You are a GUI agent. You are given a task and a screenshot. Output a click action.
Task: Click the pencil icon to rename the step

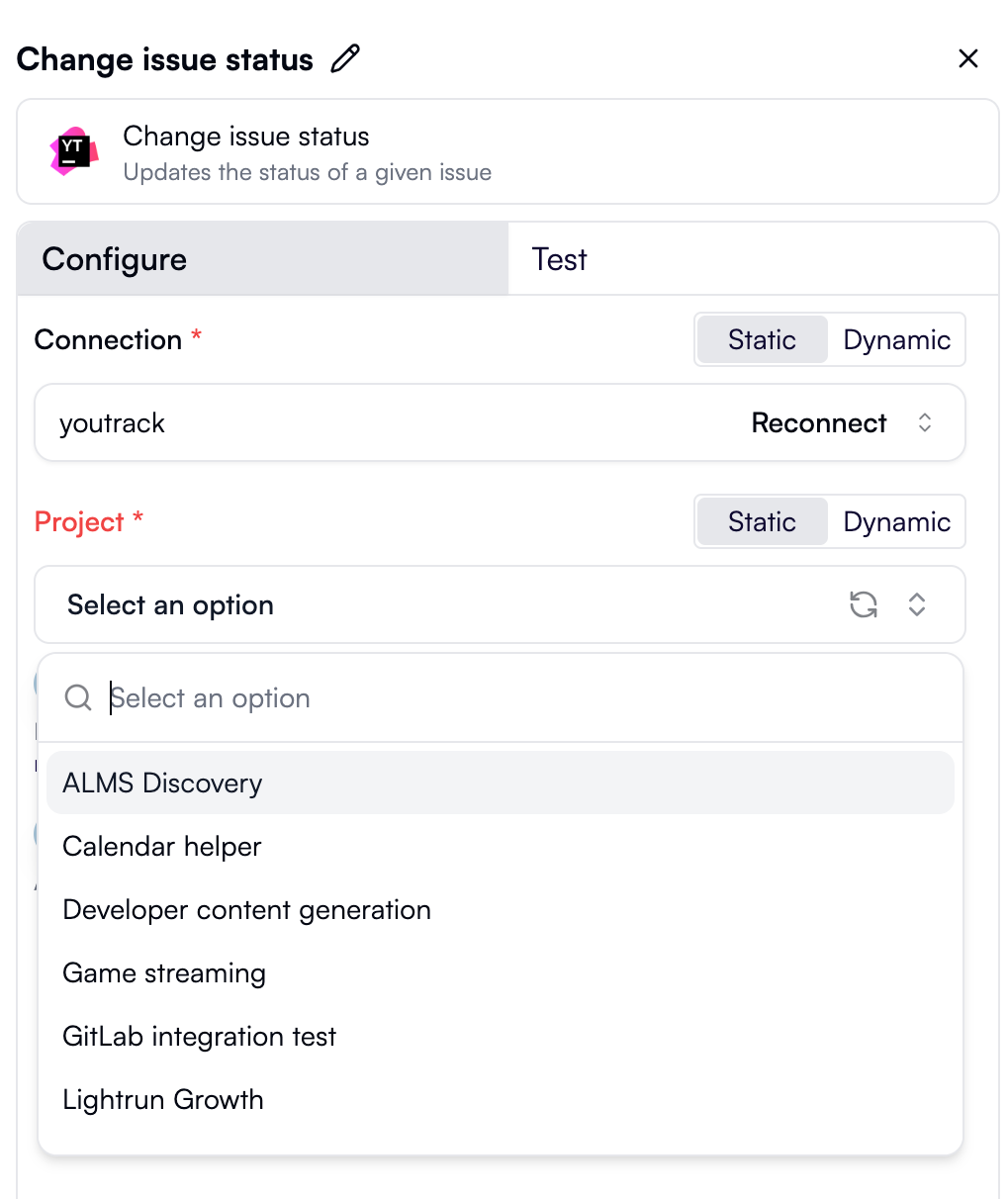(344, 59)
